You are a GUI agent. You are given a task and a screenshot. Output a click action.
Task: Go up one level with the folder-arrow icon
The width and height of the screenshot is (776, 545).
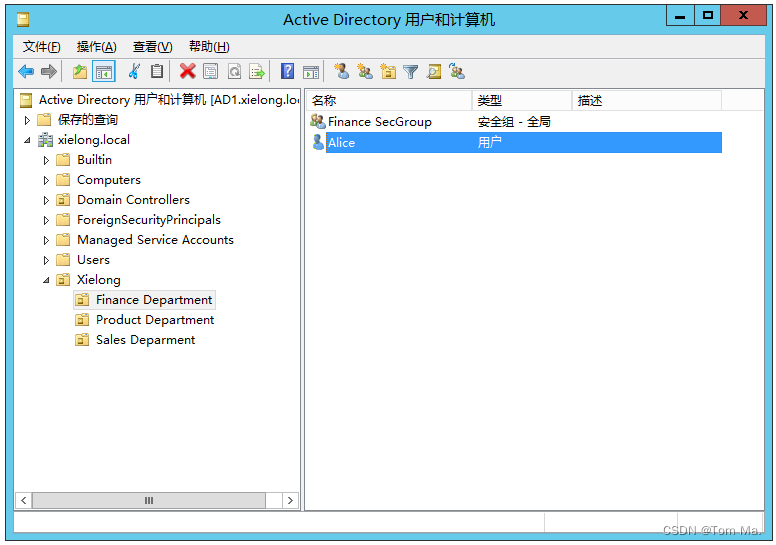pos(80,72)
